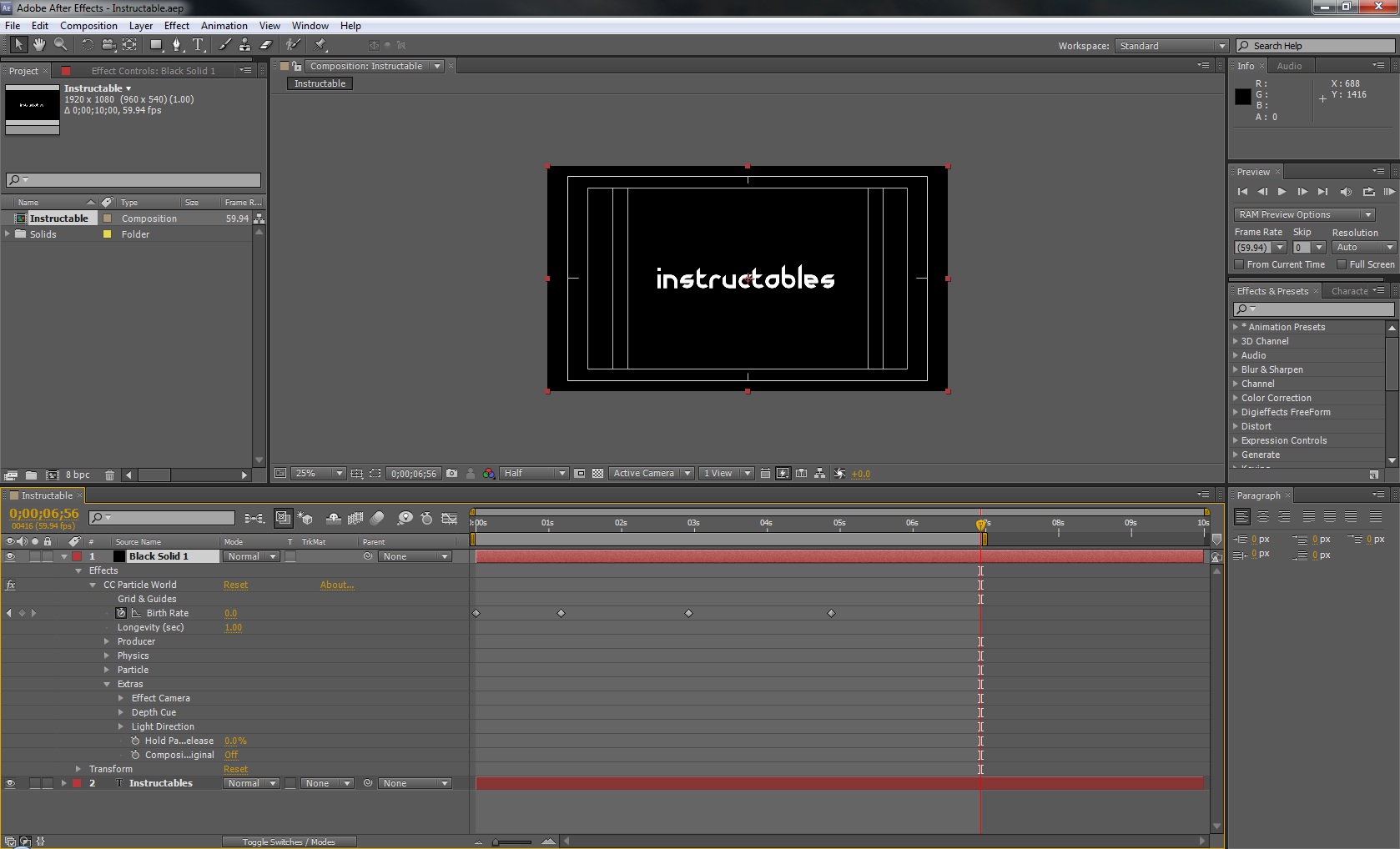Toggle the transparency grid icon
1400x849 pixels.
pos(598,473)
